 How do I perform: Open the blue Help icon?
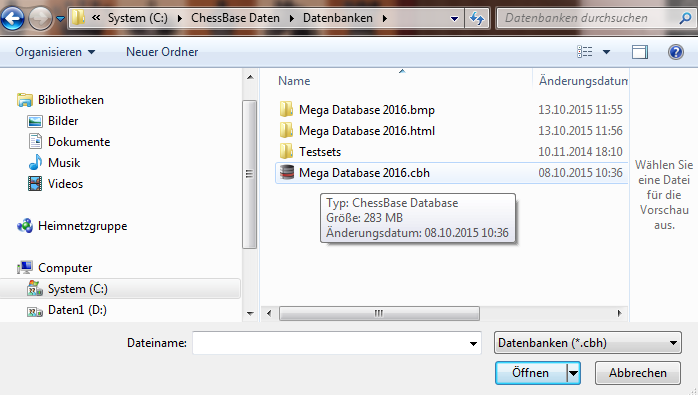point(676,52)
